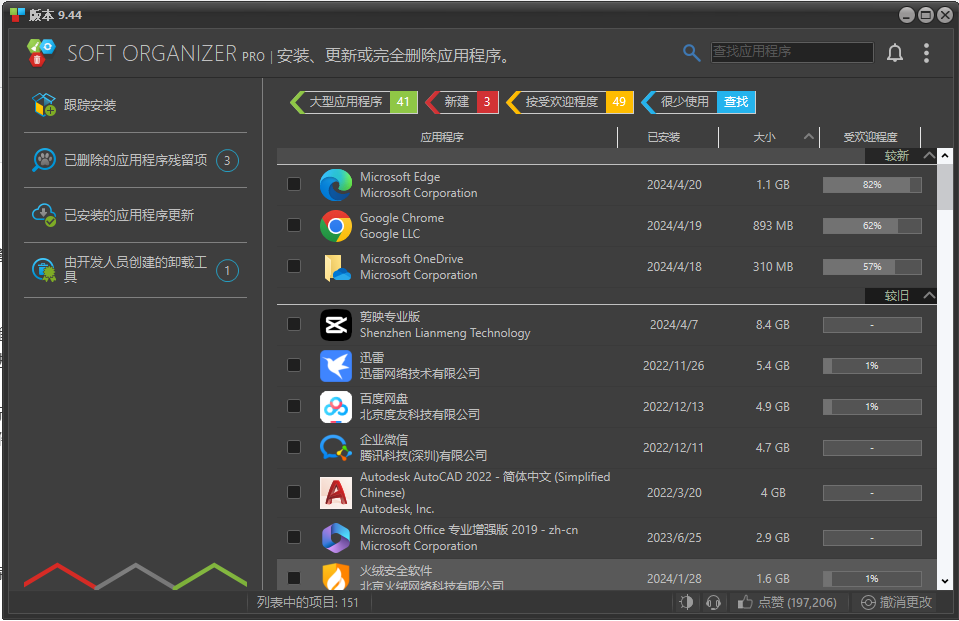Viewport: 959px width, 621px height.
Task: Click the Microsoft Office 2019 icon
Action: (336, 538)
